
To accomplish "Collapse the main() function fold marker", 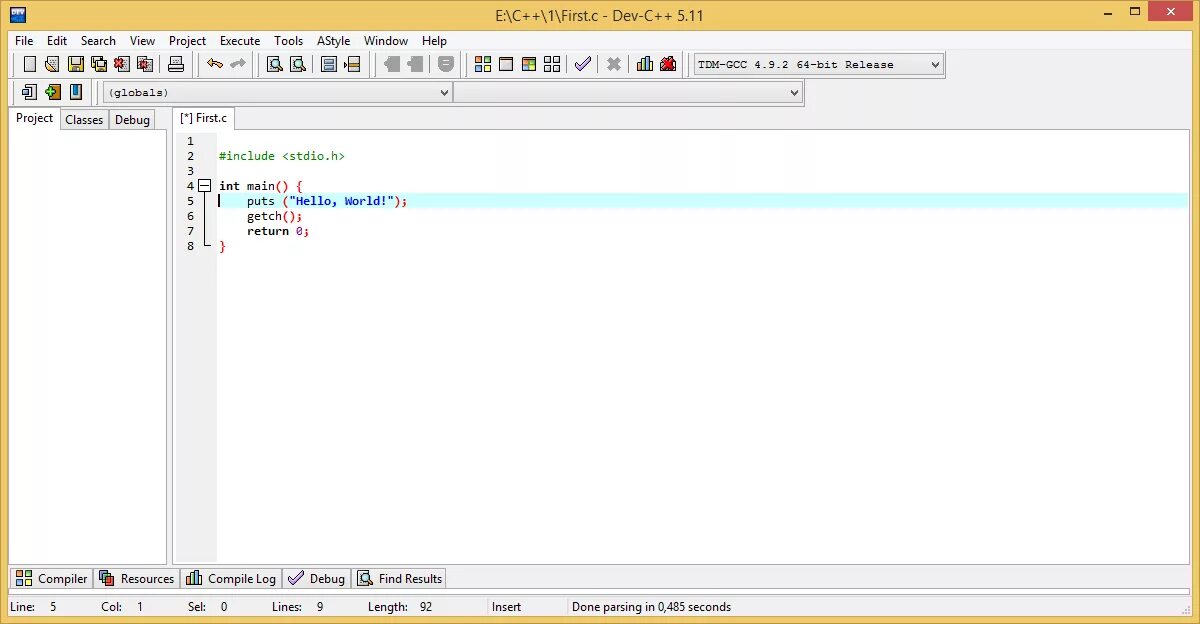I will coord(204,186).
